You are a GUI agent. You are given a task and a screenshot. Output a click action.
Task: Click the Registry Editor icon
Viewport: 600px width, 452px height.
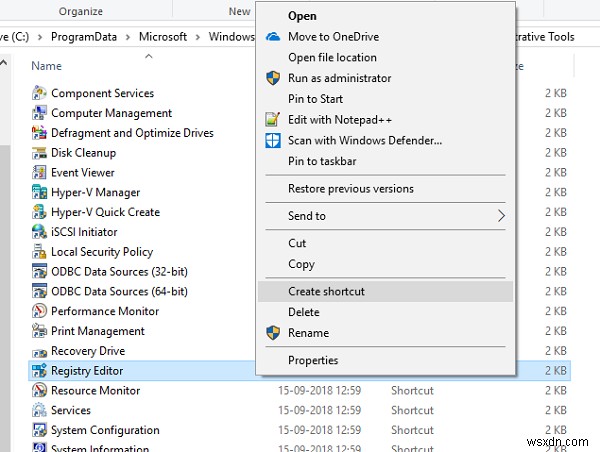(x=39, y=371)
